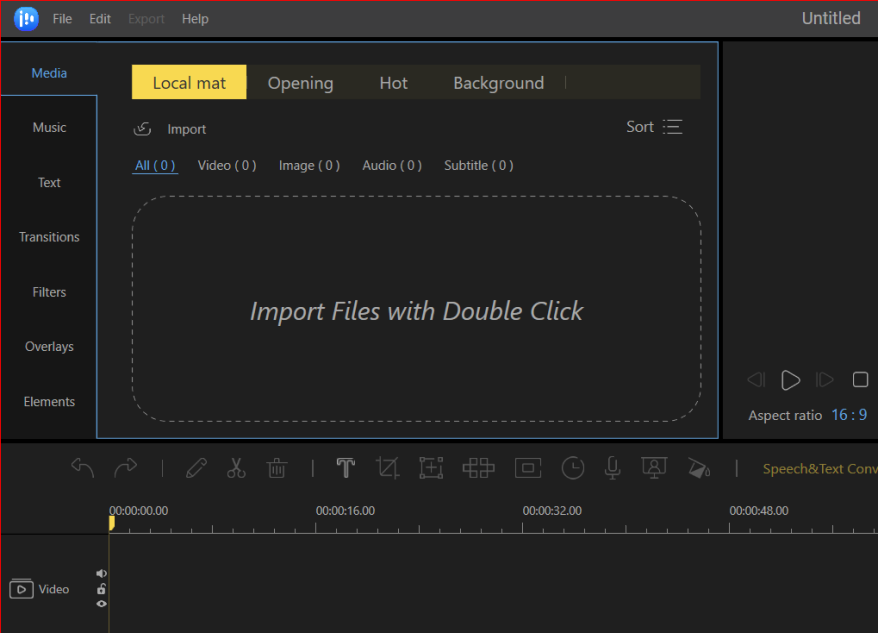878x633 pixels.
Task: Open the Sort list options
Action: 672,127
